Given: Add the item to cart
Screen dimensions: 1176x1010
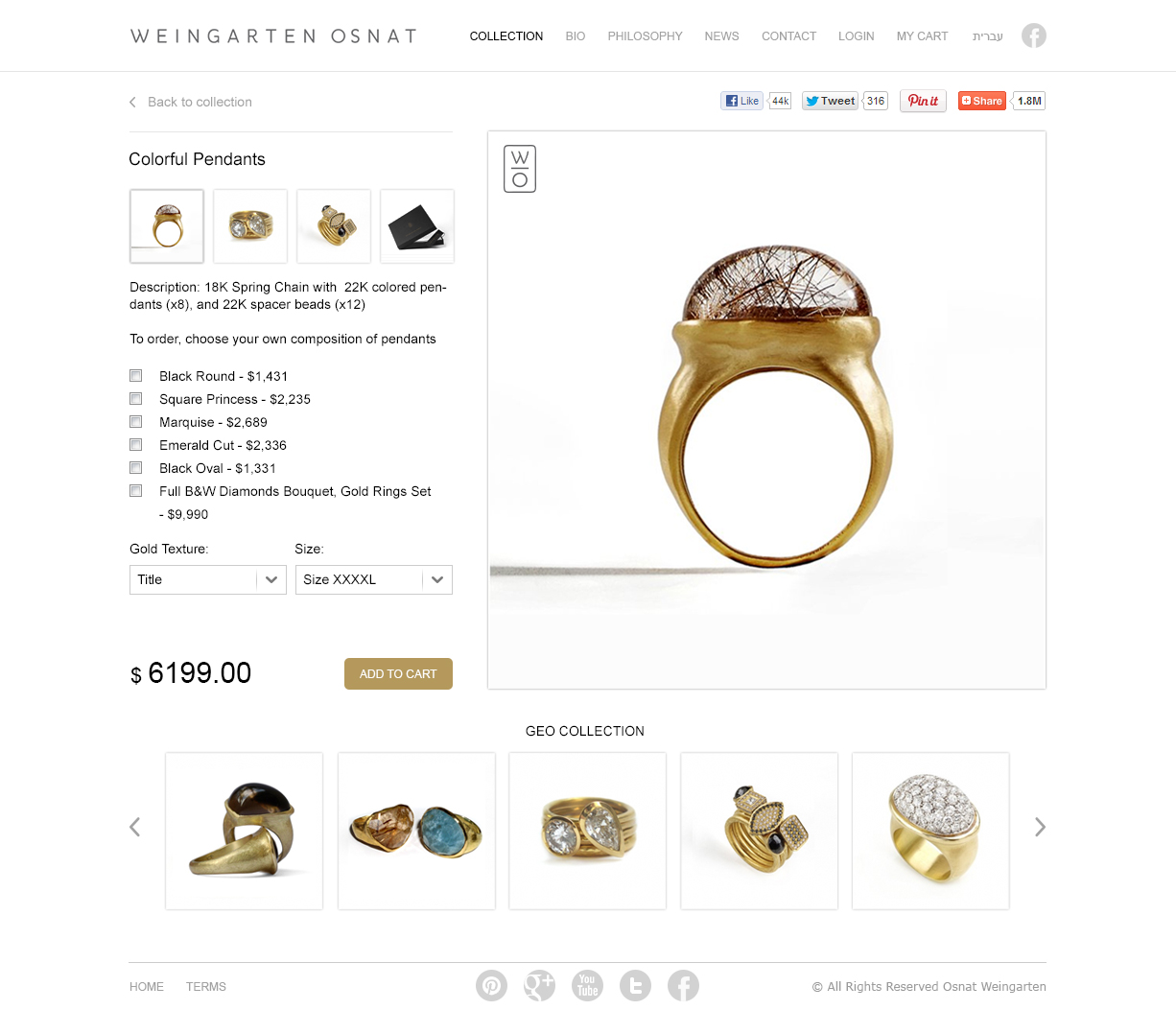Looking at the screenshot, I should (398, 673).
